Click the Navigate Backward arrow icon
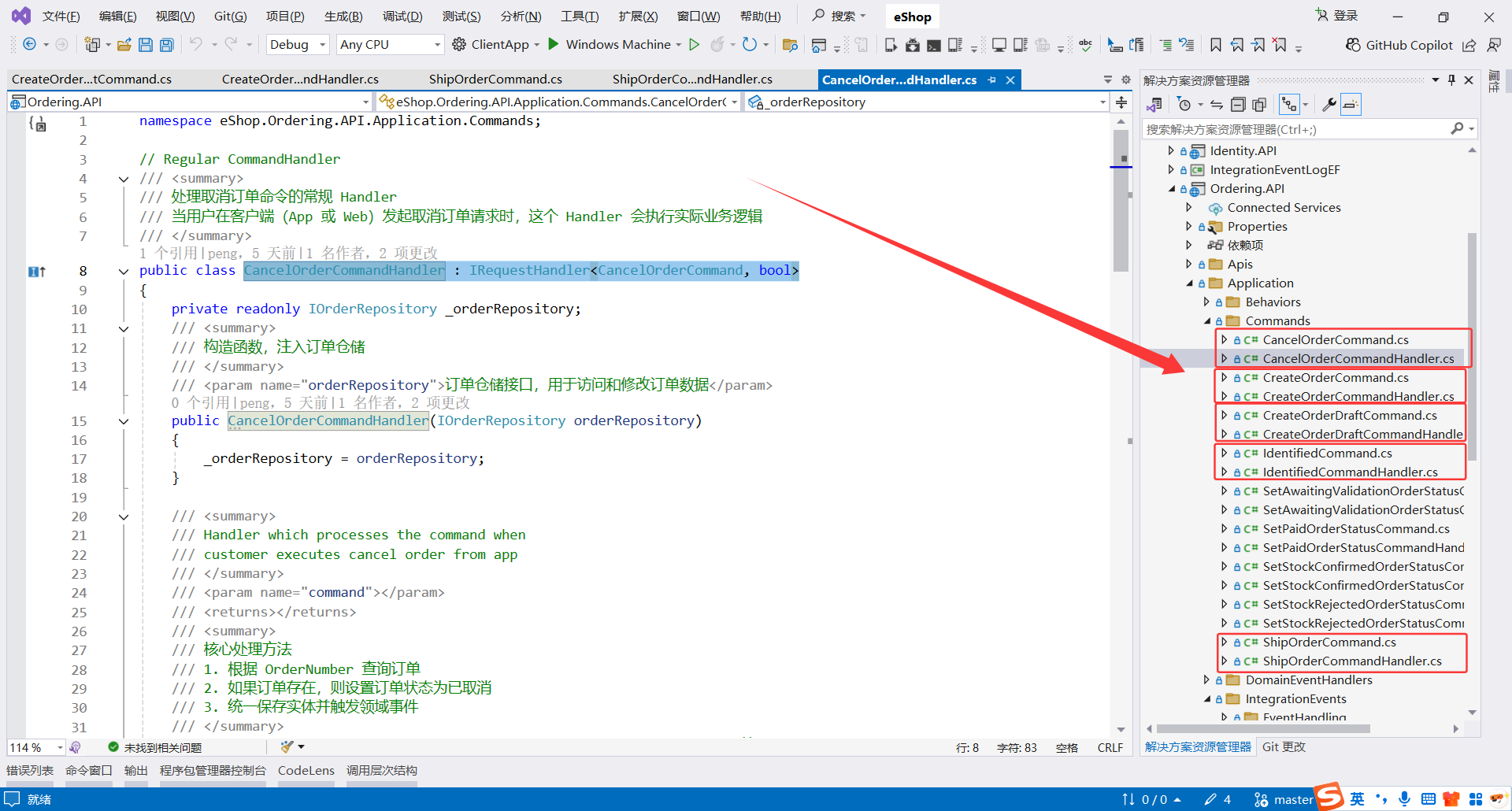1512x811 pixels. point(29,44)
